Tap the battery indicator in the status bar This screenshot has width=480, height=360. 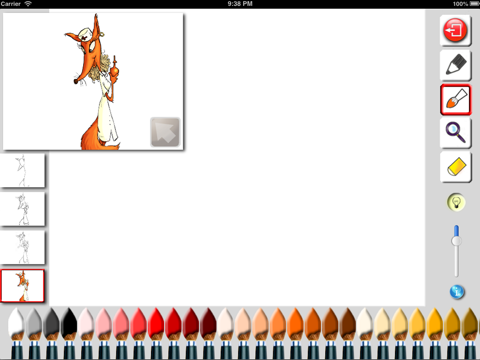click(475, 4)
